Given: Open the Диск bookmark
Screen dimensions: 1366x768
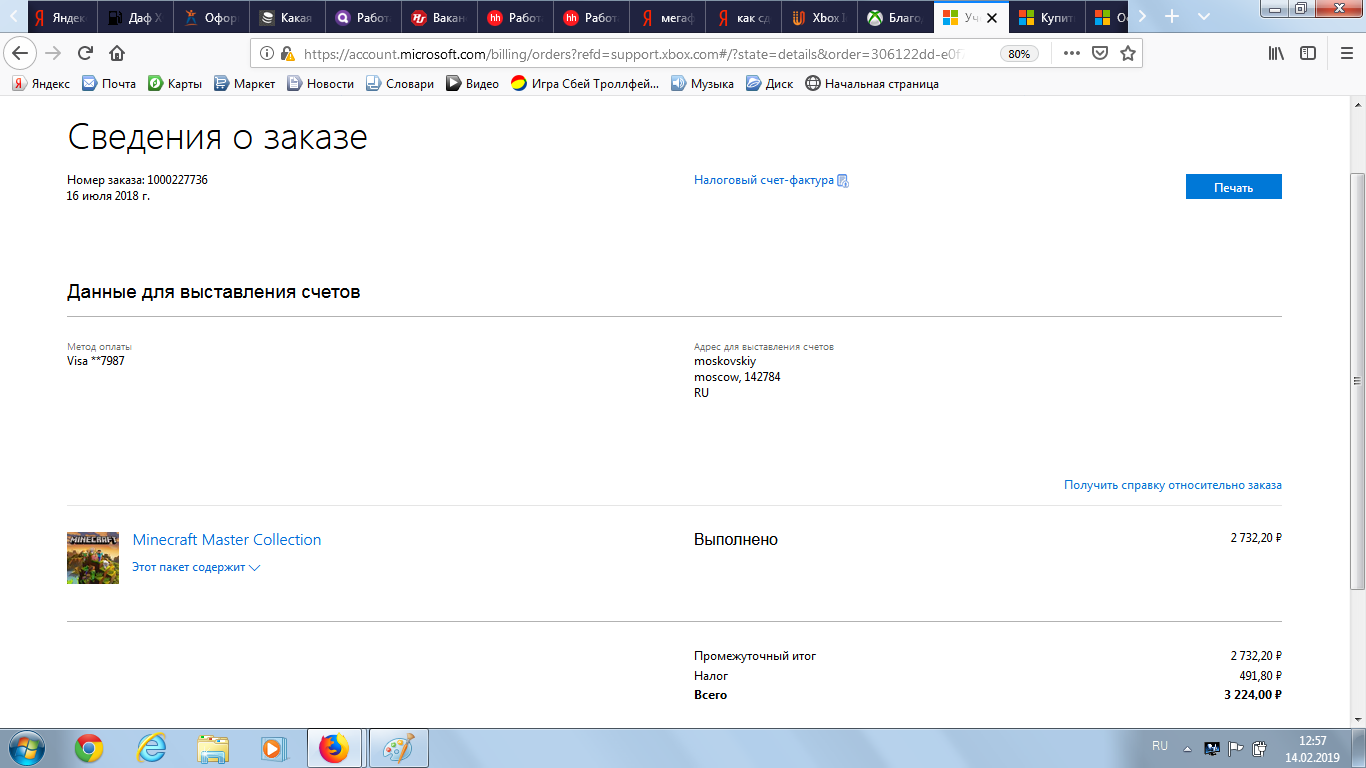Looking at the screenshot, I should tap(770, 84).
